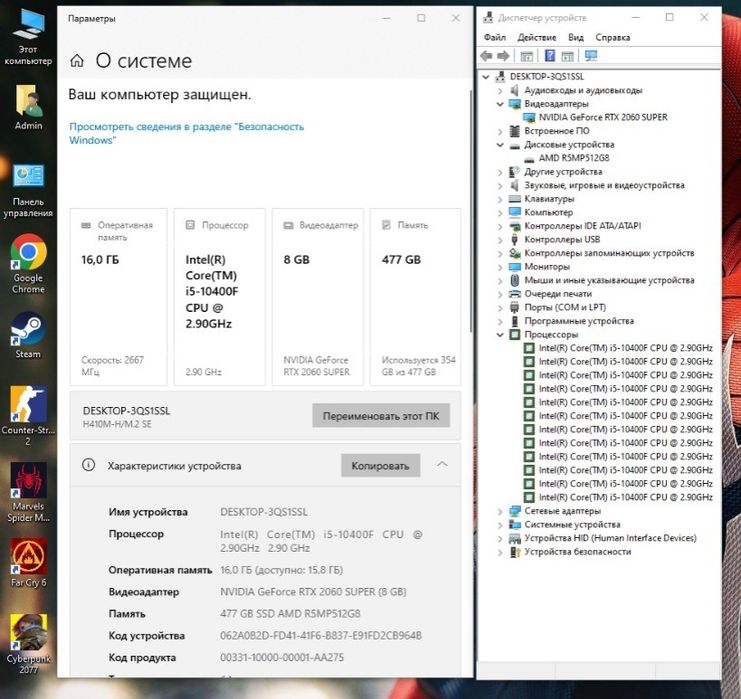Select NVIDIA GeForce RTX 2060 SUPER device
This screenshot has height=699, width=741.
603,117
